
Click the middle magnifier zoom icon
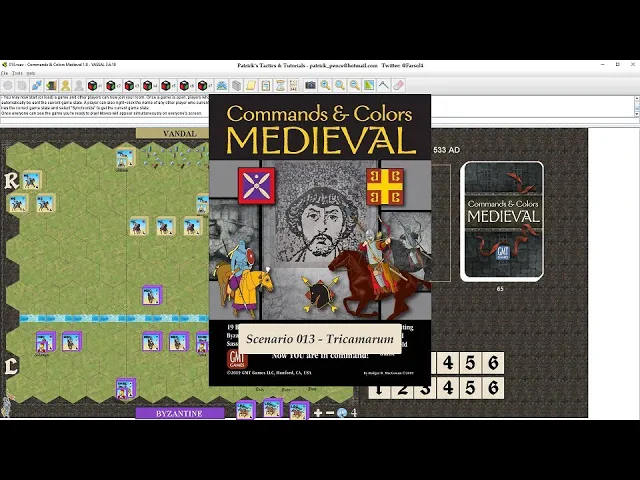pyautogui.click(x=340, y=85)
